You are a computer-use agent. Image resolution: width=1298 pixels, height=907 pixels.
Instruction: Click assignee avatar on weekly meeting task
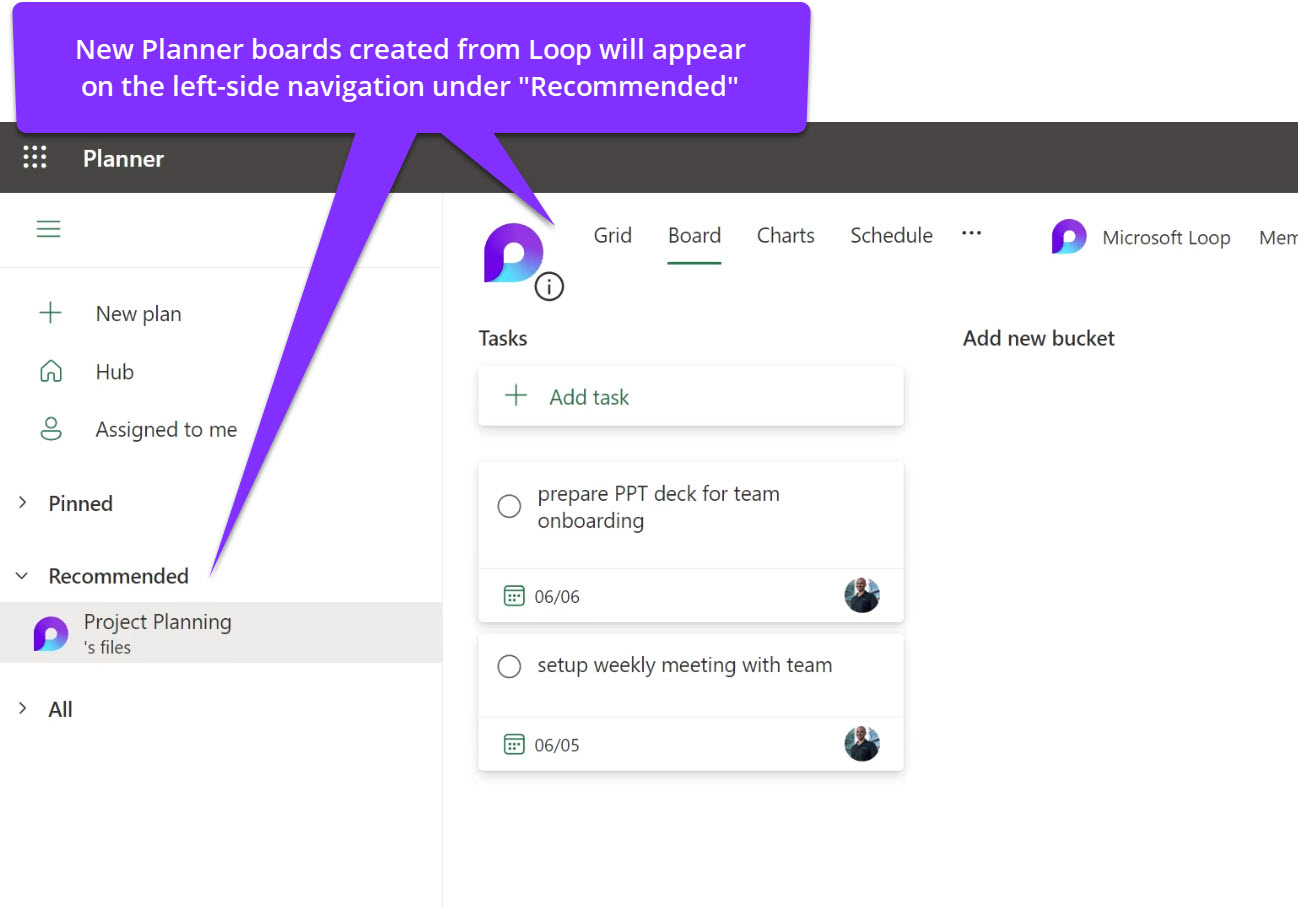tap(862, 743)
